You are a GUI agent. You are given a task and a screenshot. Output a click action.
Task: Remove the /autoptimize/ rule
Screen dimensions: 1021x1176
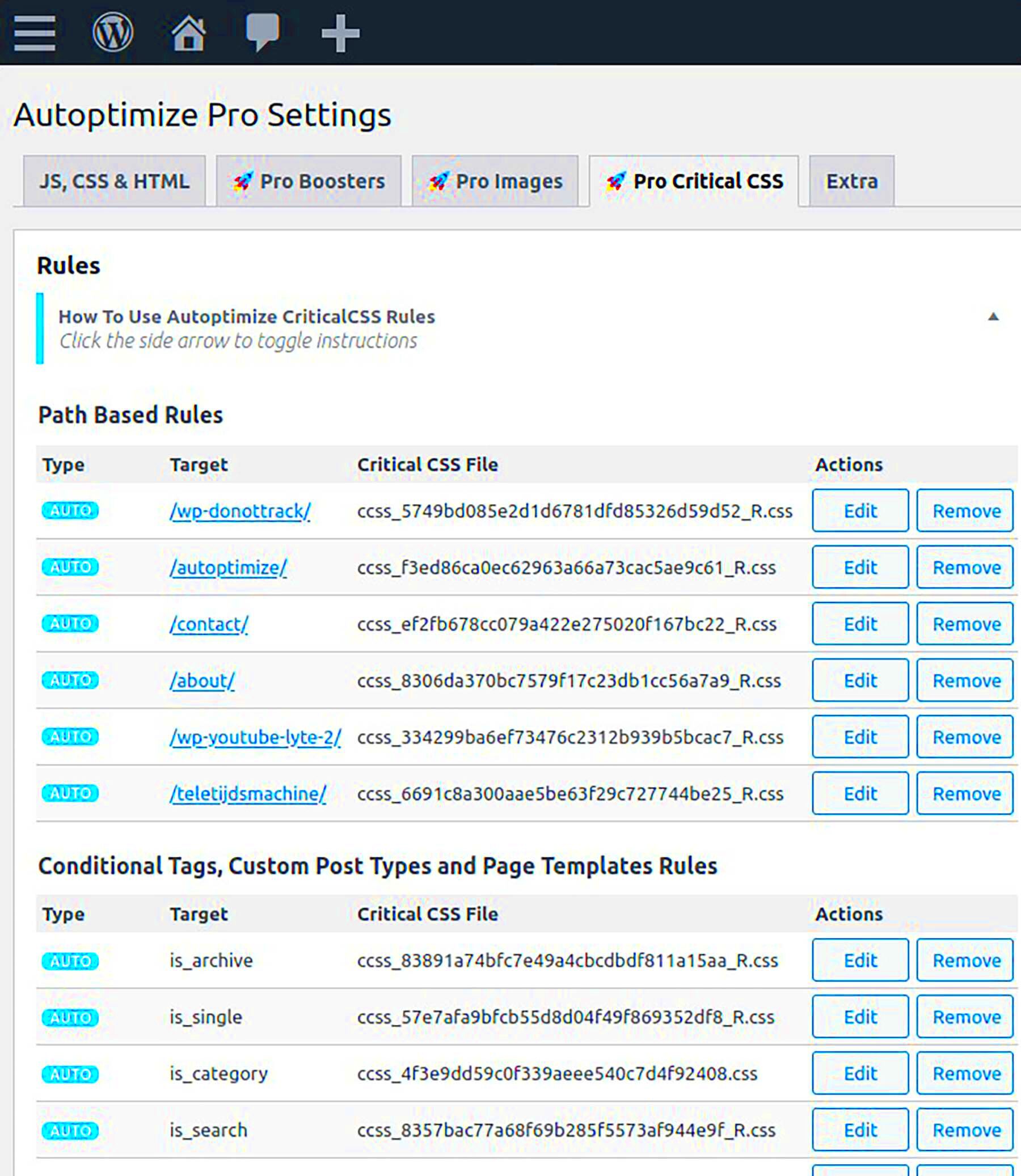(x=966, y=567)
